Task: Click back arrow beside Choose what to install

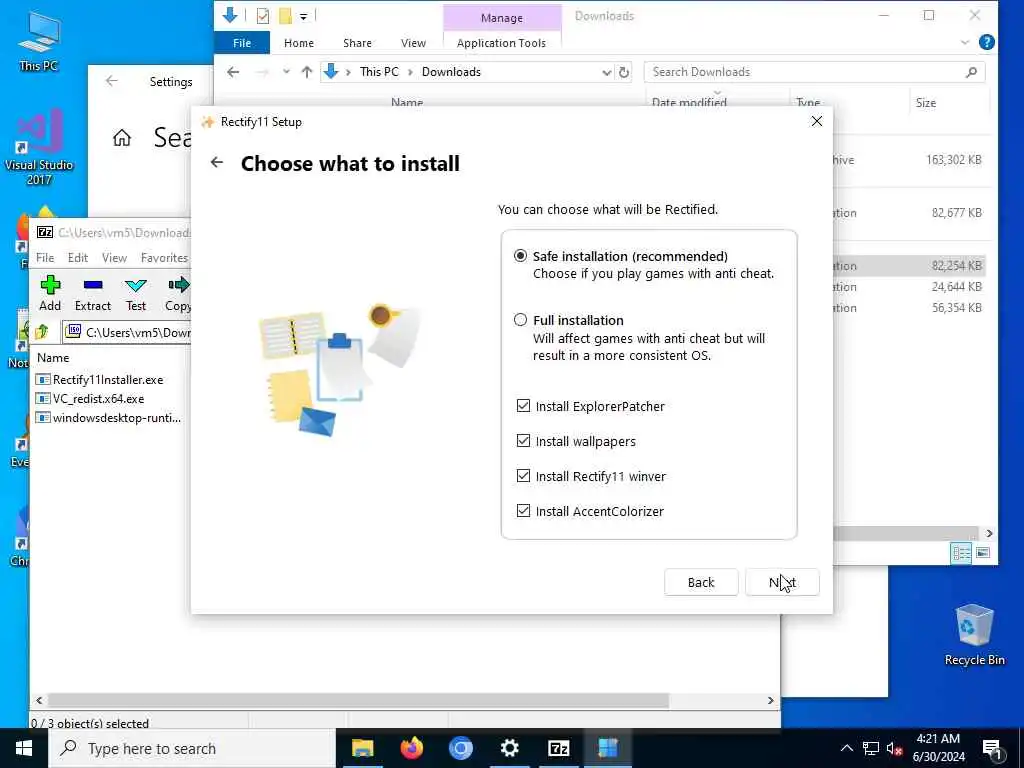Action: 217,163
